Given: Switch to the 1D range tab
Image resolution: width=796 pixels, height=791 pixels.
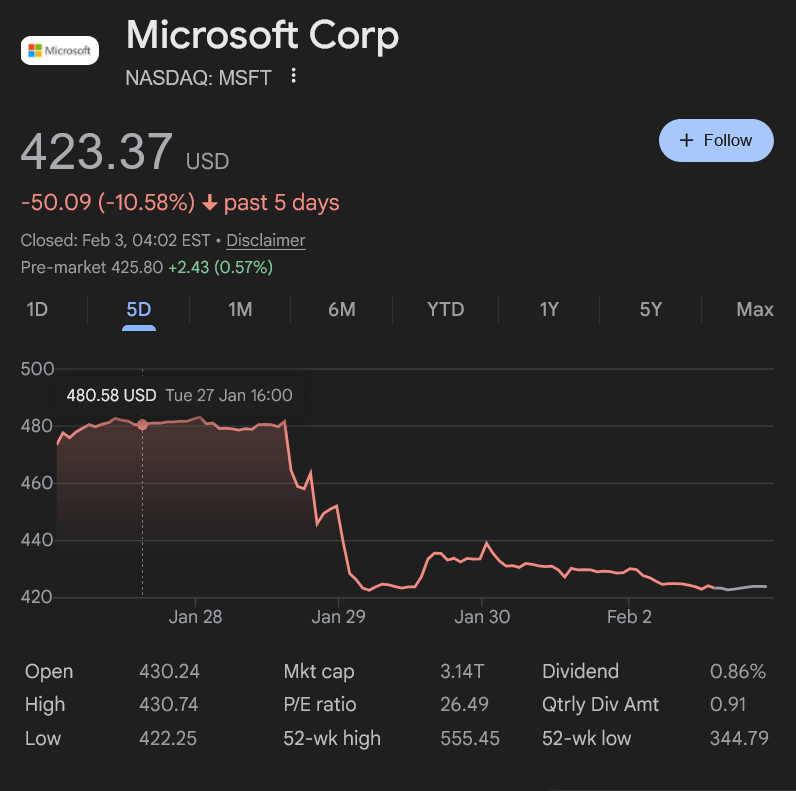Looking at the screenshot, I should (x=37, y=309).
